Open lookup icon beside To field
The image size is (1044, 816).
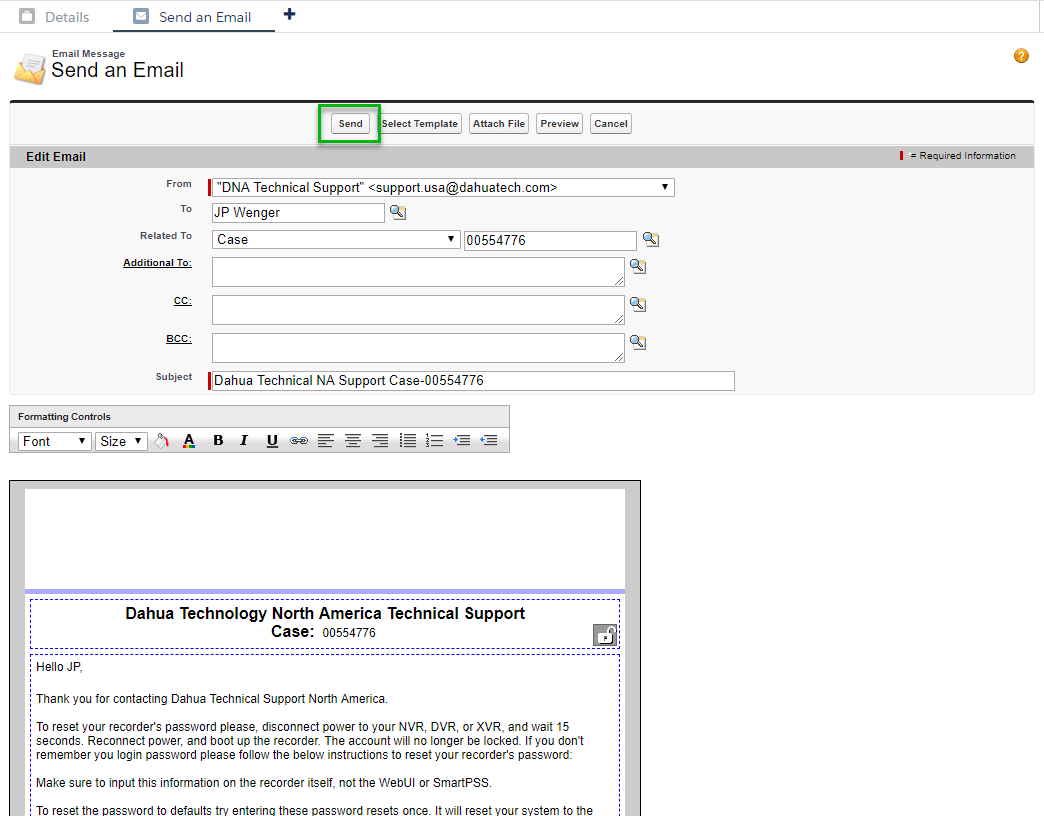click(397, 212)
